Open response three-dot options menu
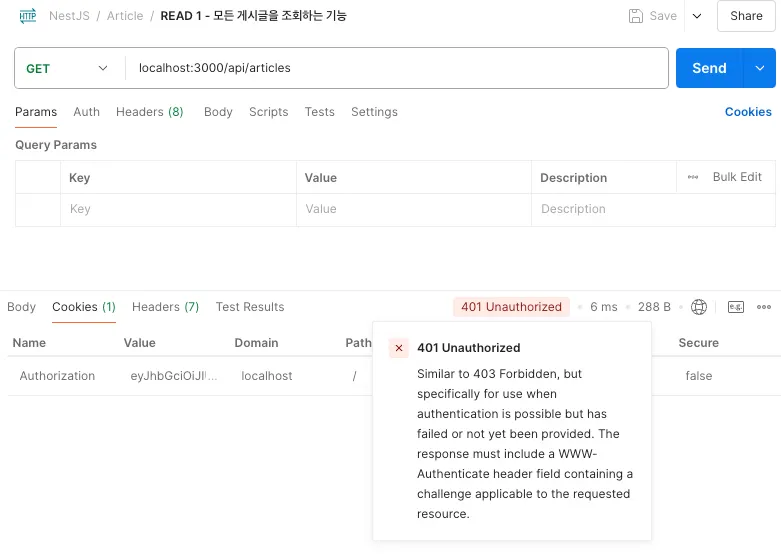The height and width of the screenshot is (554, 781). 764,307
